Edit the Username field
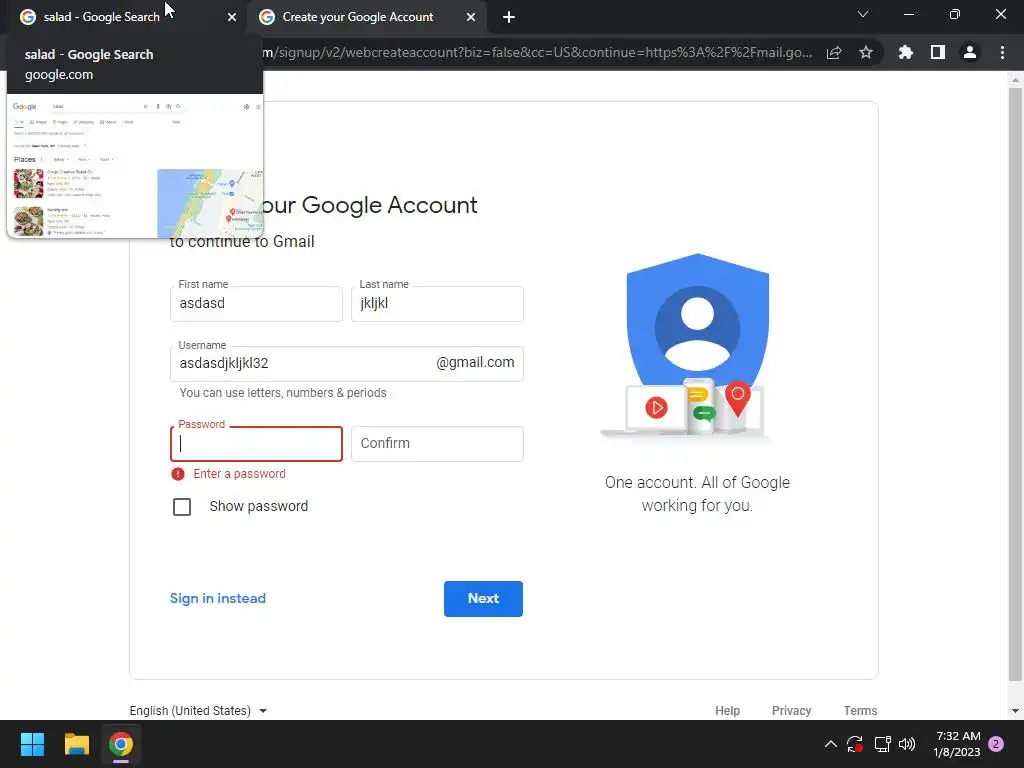Screen dimensions: 1024x768 tap(347, 364)
